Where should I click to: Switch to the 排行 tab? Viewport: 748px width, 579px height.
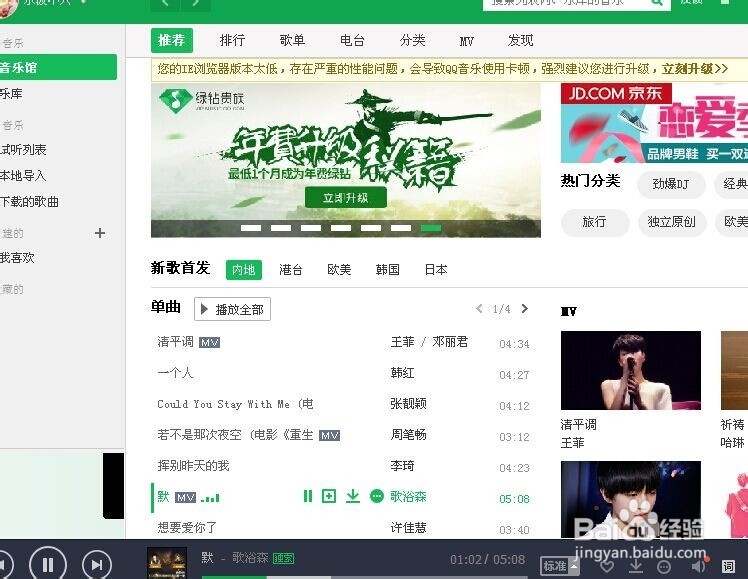(232, 41)
